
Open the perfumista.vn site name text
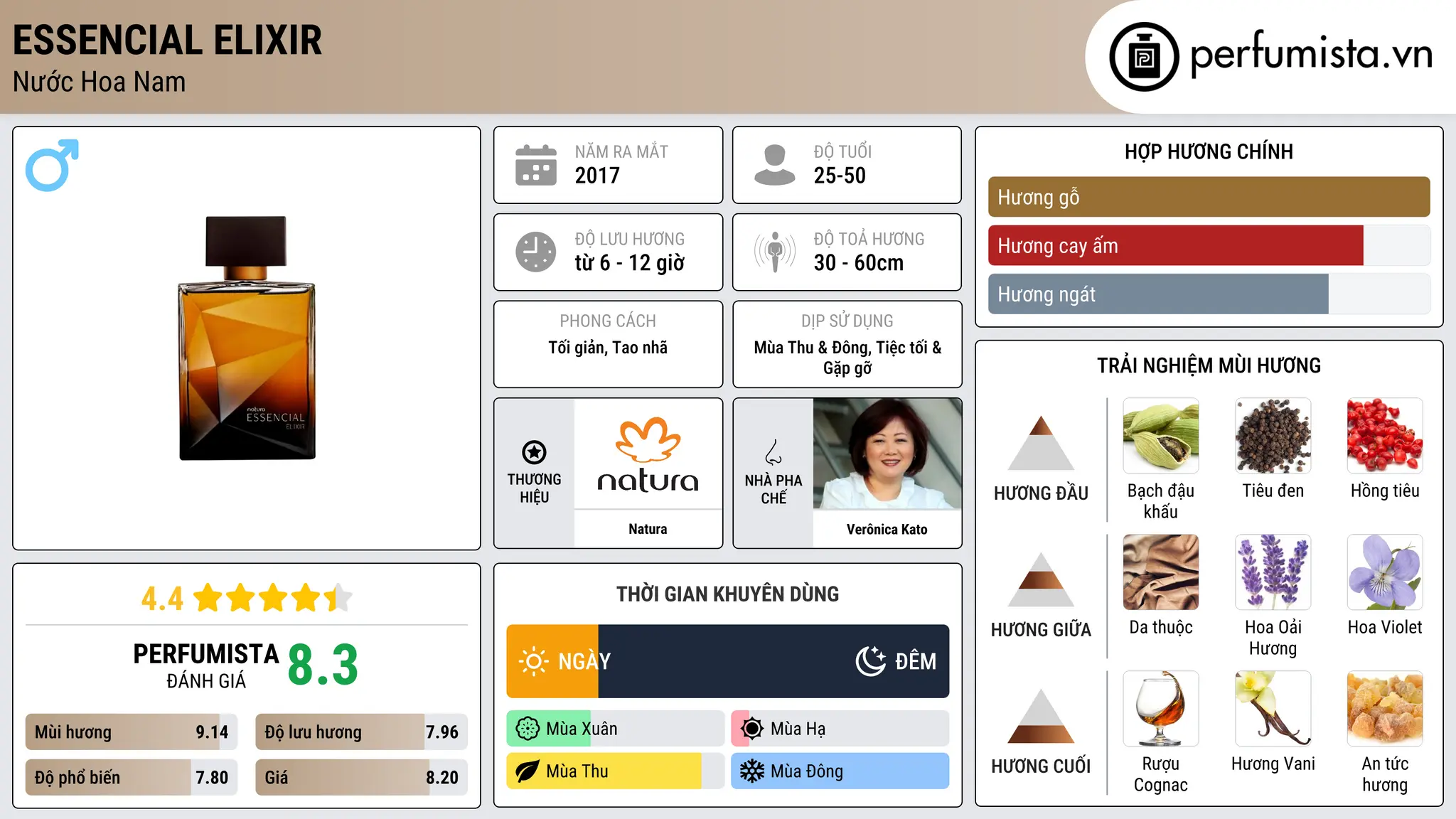1311,53
